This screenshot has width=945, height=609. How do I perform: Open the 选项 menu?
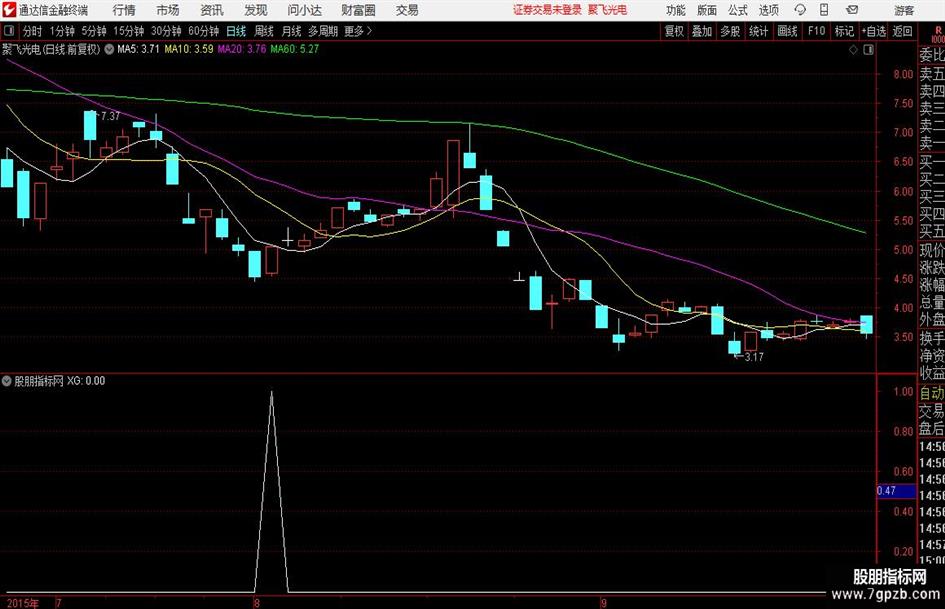[x=768, y=10]
